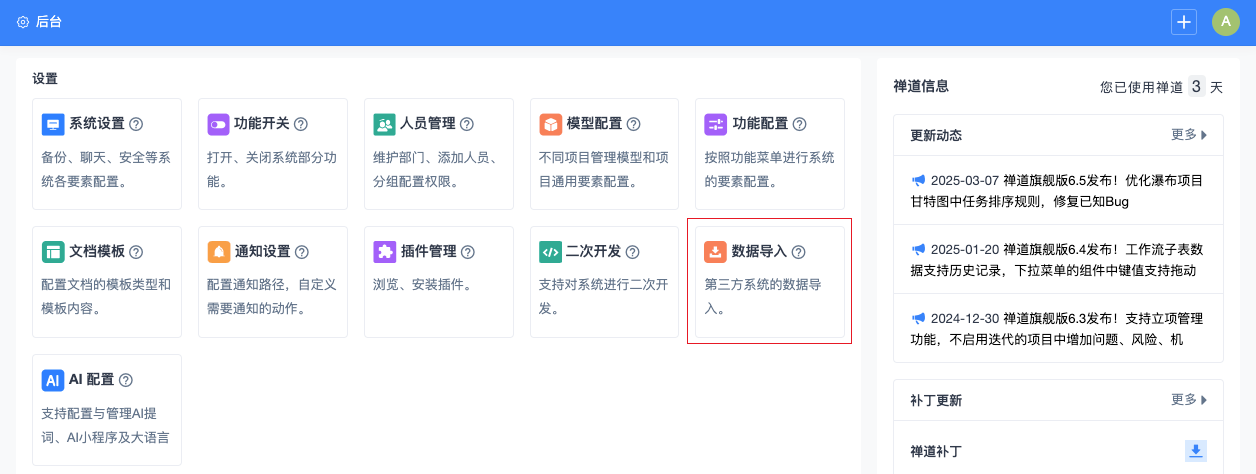Expand 更多 next to 补丁更新
The width and height of the screenshot is (1256, 474).
tap(1189, 400)
